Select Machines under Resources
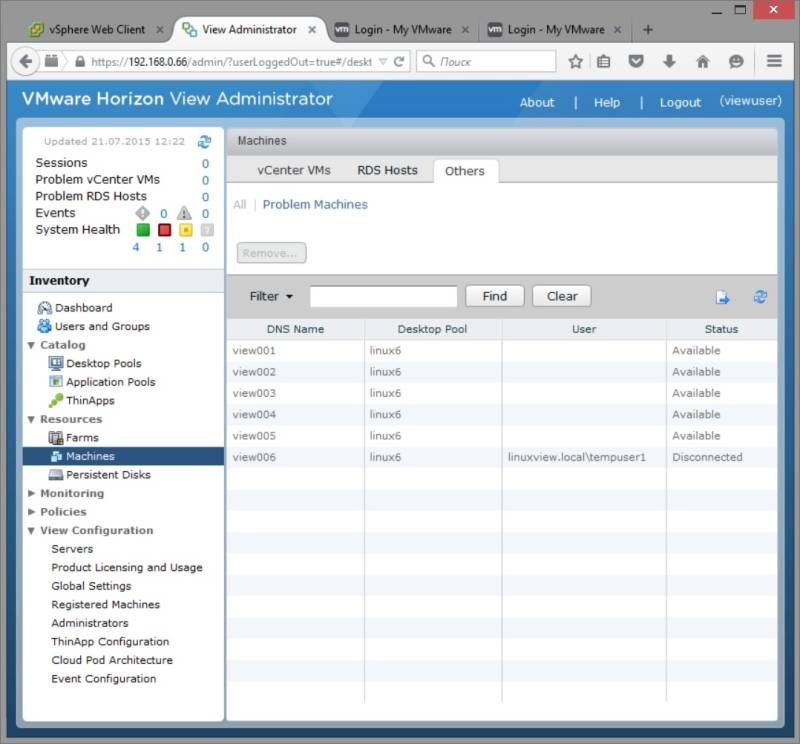The width and height of the screenshot is (800, 744). click(123, 456)
